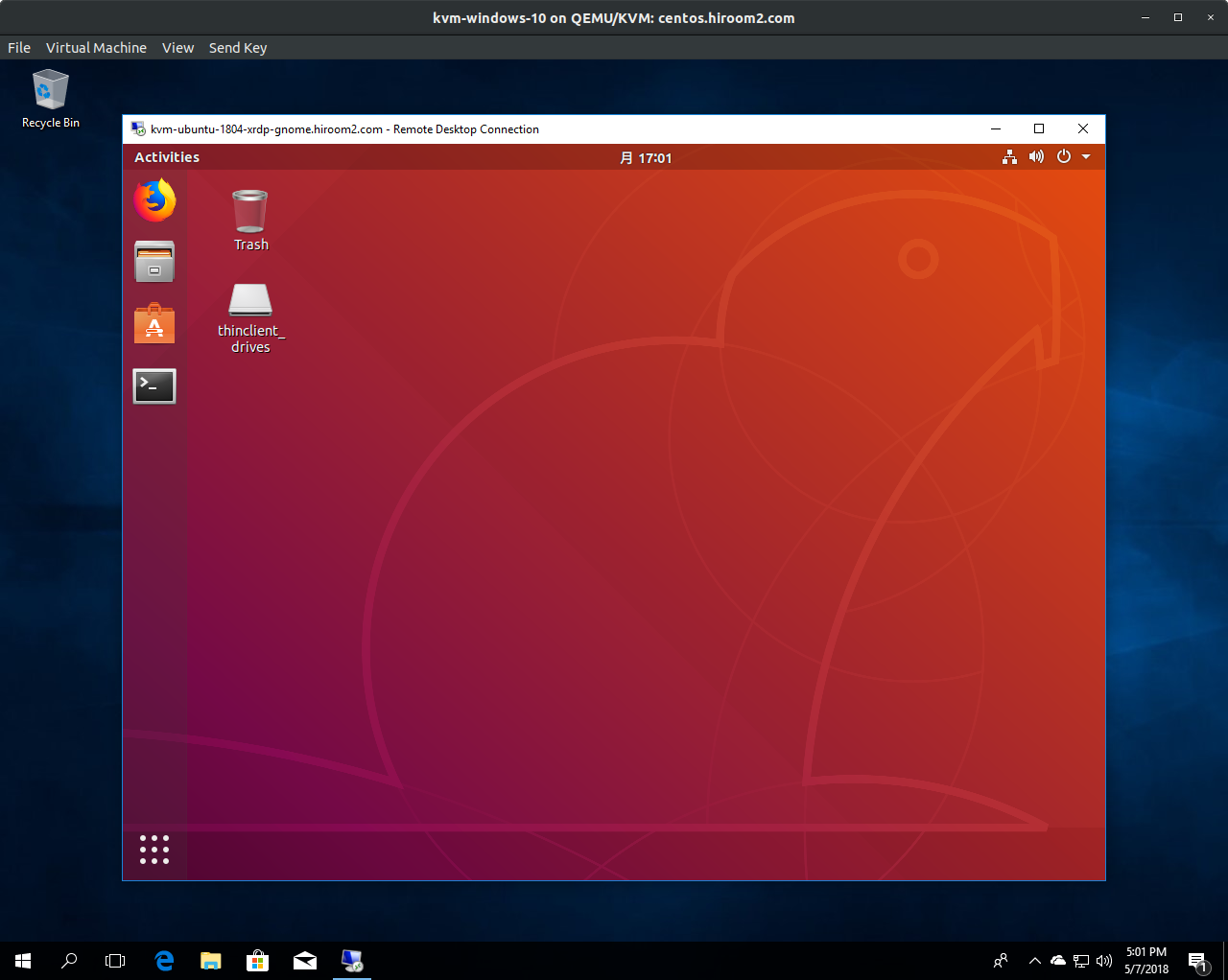
Task: Launch Terminal from the Ubuntu dock
Action: [154, 386]
